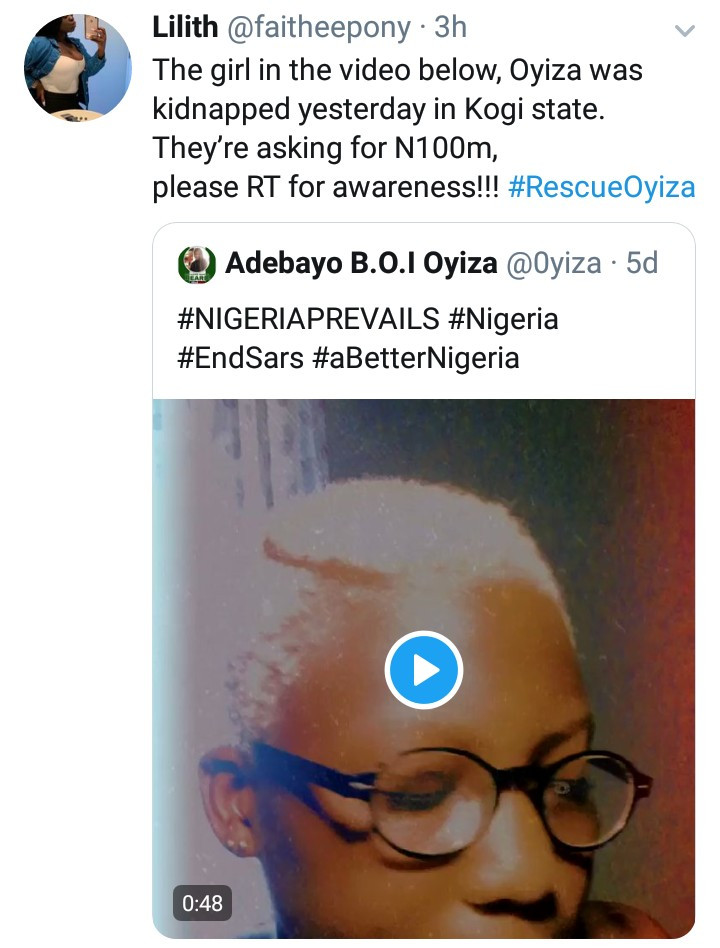Open Lilith's profile picture avatar

77,68
